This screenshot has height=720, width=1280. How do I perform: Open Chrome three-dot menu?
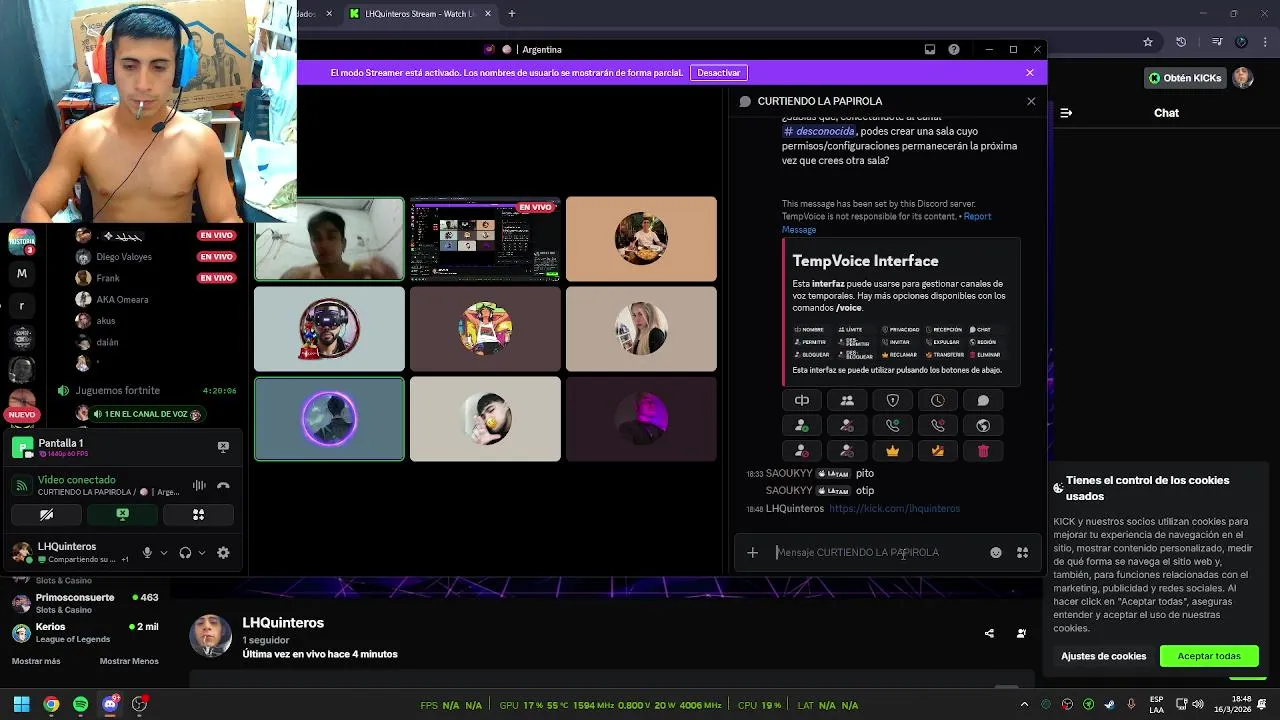pyautogui.click(x=1265, y=42)
